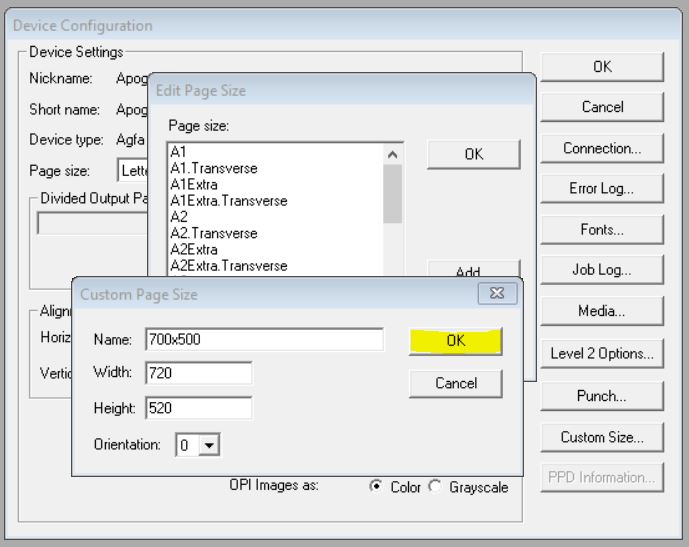
Task: Edit the Width field value 720
Action: 199,373
